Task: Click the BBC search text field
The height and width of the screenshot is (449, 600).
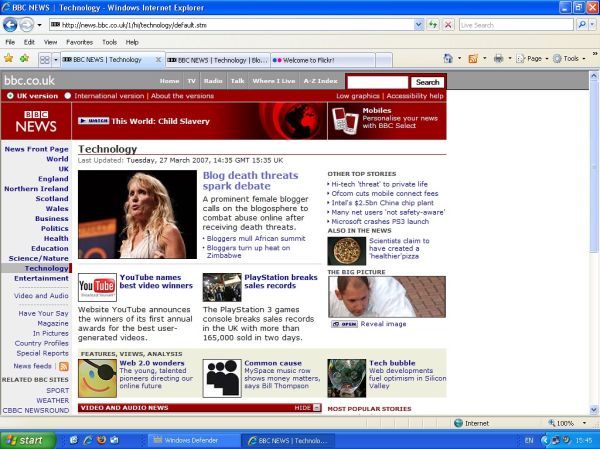Action: click(377, 82)
